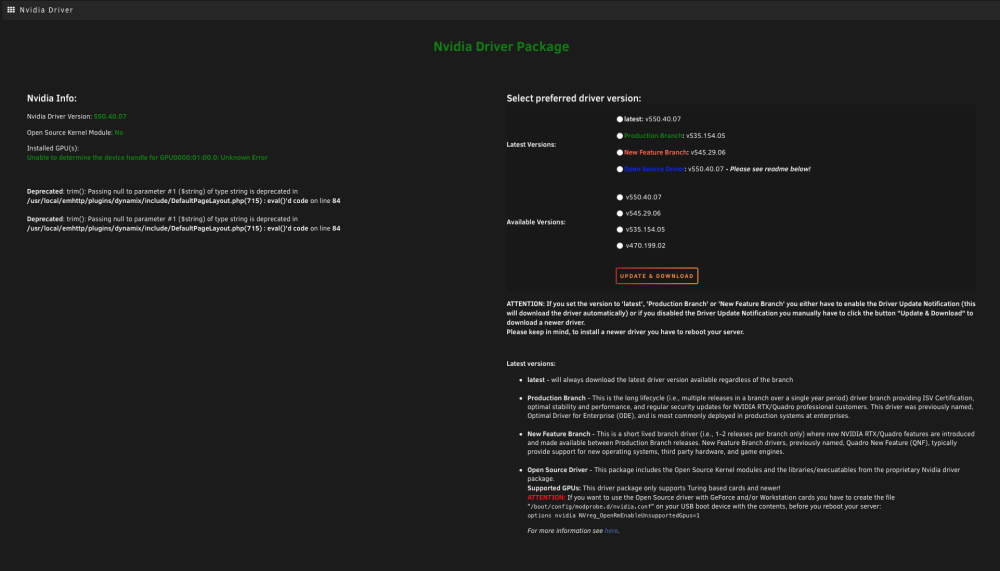Pick available version v470.199.02 radio button
The height and width of the screenshot is (571, 1000).
619,246
